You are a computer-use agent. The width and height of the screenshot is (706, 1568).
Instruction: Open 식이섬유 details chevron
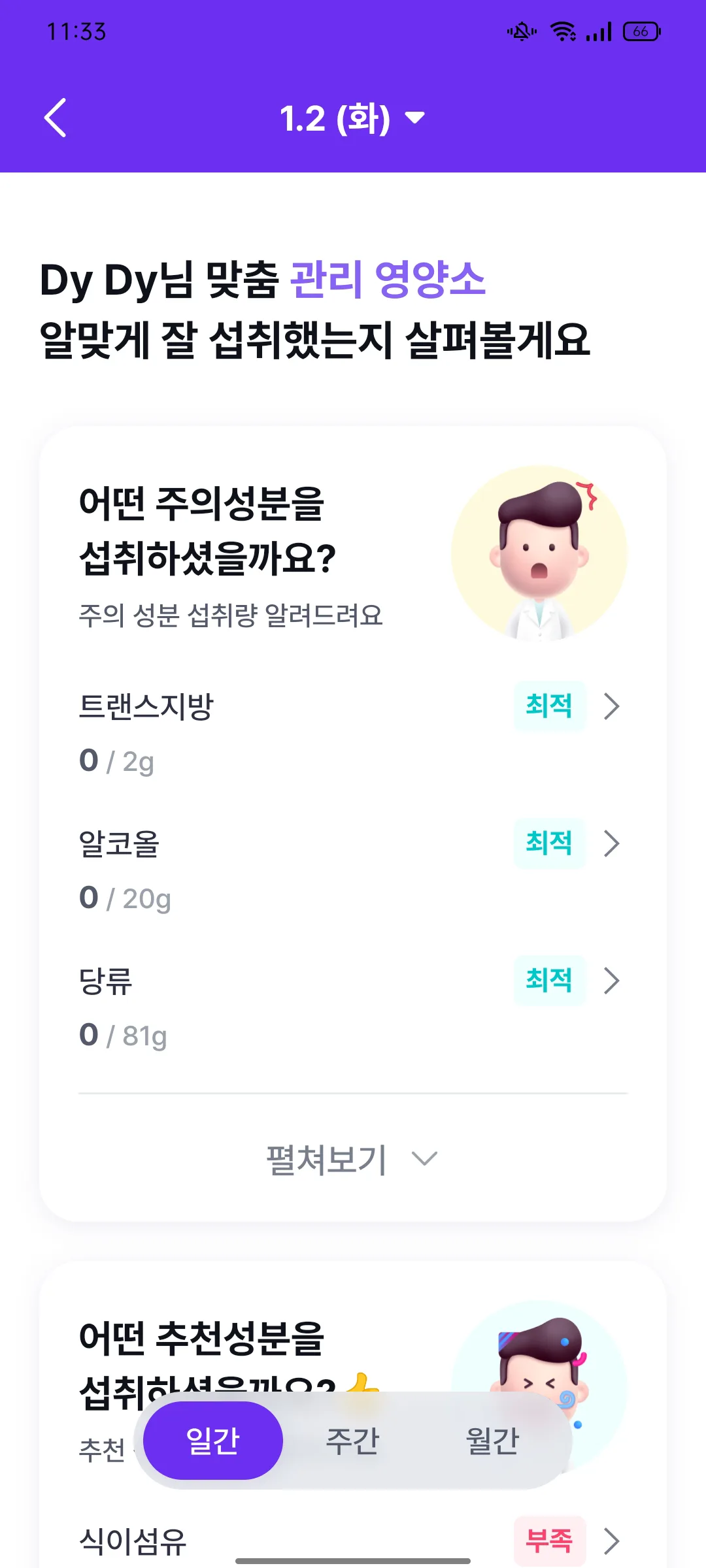(x=612, y=1541)
